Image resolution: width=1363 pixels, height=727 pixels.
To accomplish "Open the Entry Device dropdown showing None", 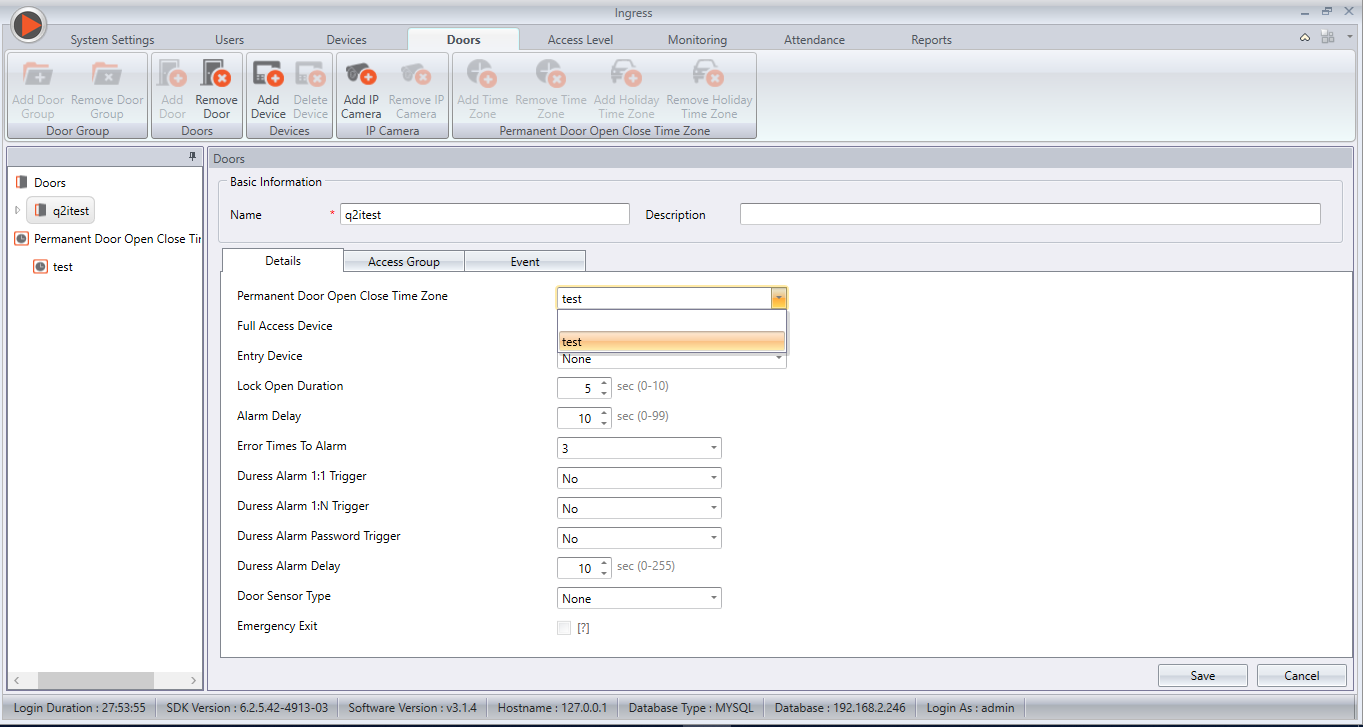I will pos(672,359).
